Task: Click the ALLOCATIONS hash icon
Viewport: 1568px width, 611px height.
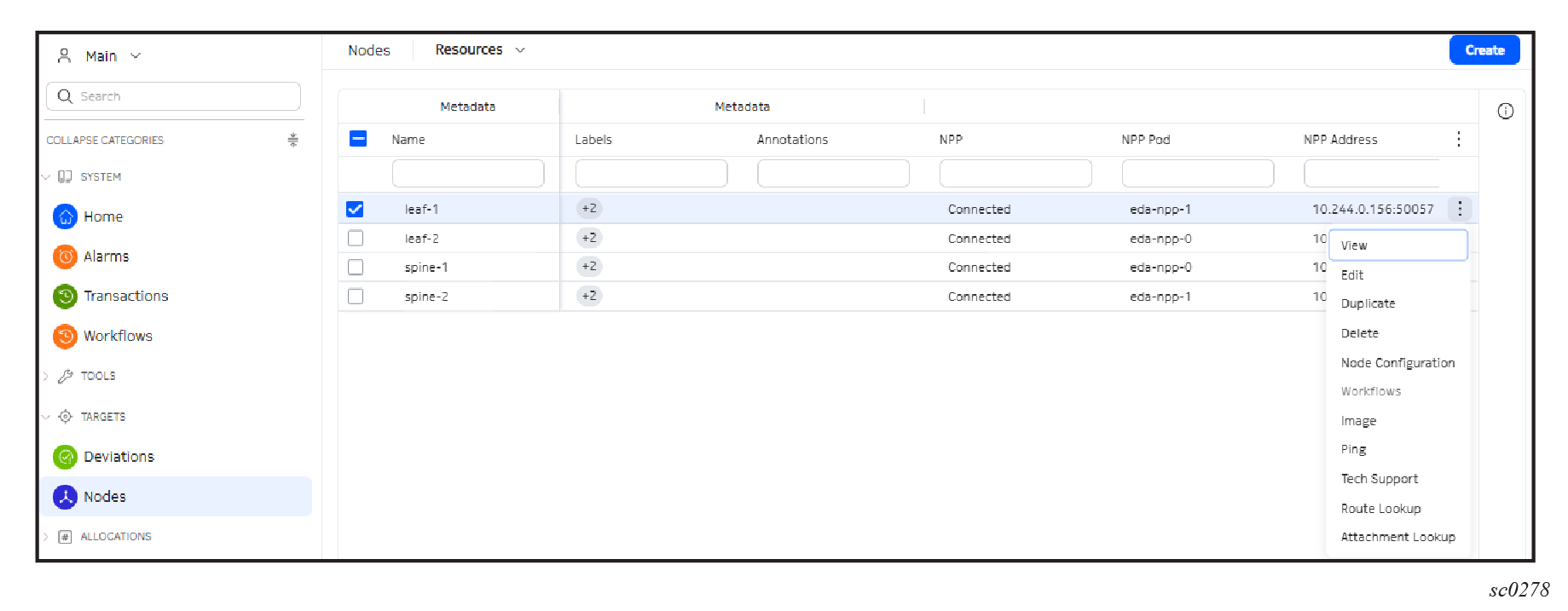Action: tap(65, 537)
